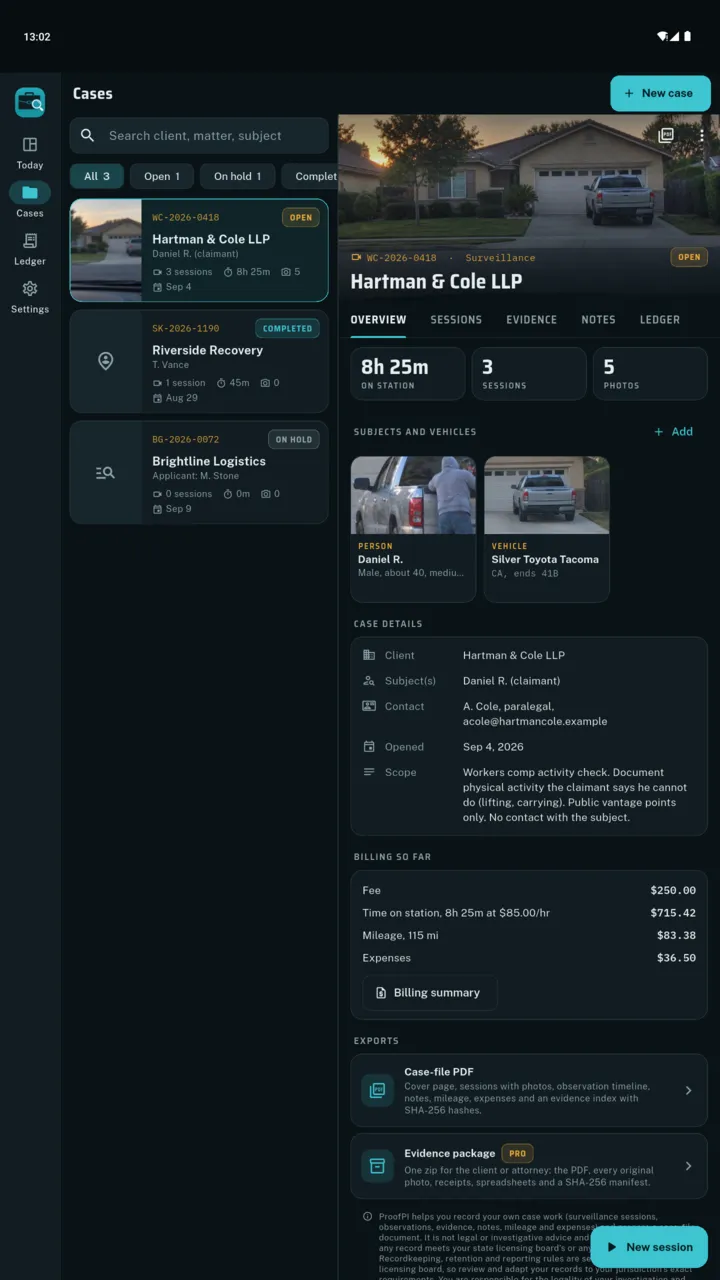Image resolution: width=720 pixels, height=1280 pixels.
Task: Click the search client, matter, subject field
Action: coord(199,135)
